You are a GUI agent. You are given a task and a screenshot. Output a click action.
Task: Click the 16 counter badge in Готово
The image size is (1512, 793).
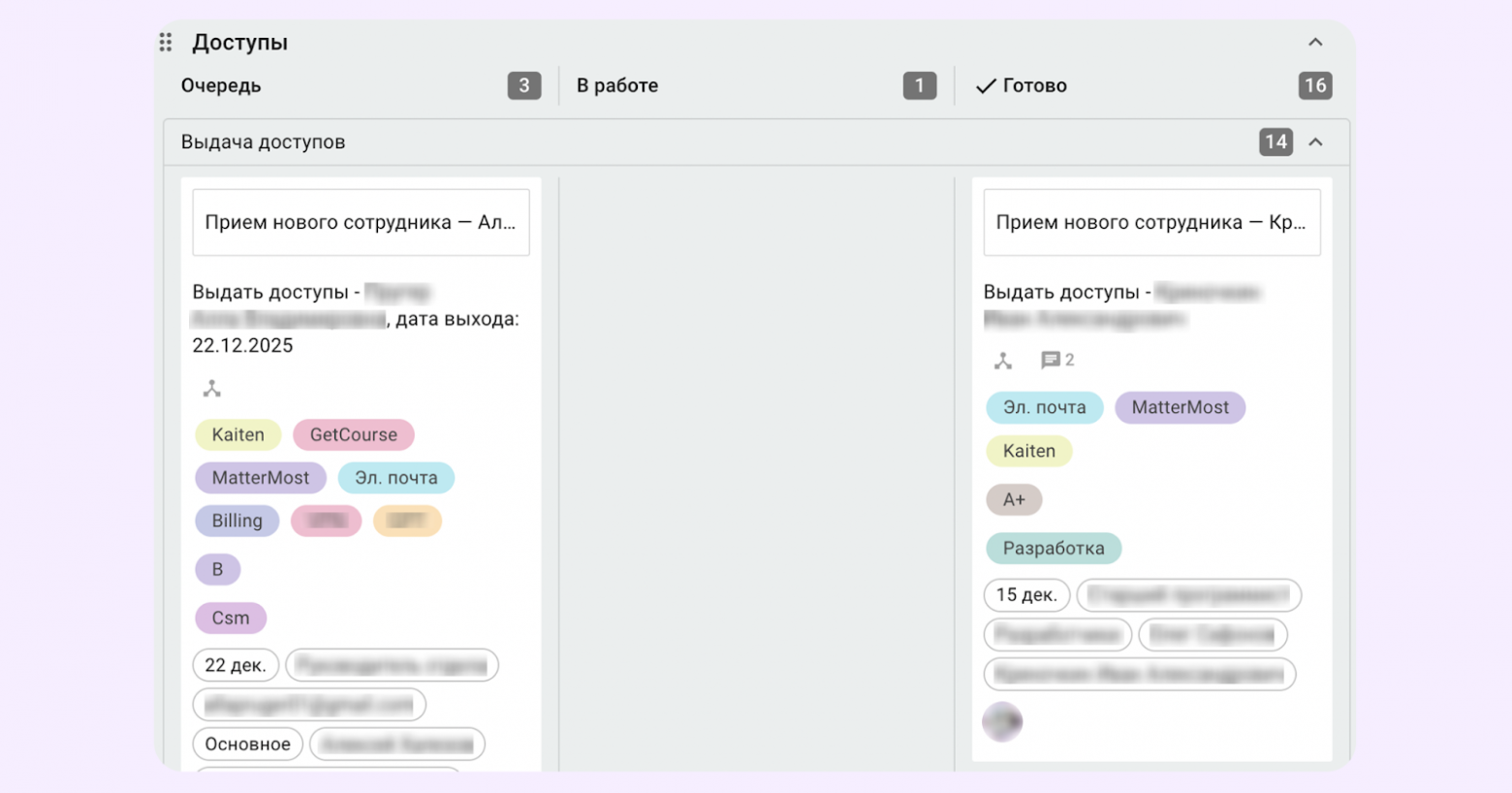coord(1314,86)
